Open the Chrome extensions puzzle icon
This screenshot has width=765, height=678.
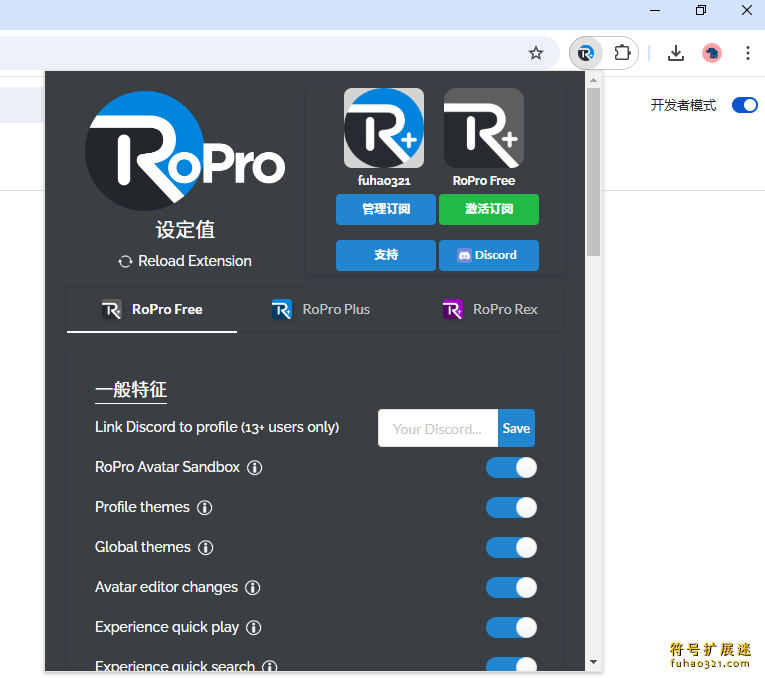[622, 53]
